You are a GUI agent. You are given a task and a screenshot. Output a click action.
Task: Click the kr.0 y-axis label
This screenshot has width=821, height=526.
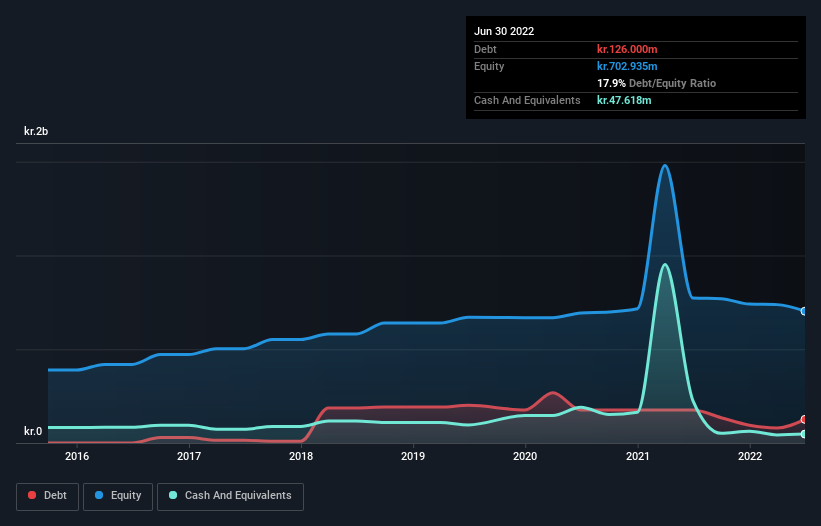33,431
